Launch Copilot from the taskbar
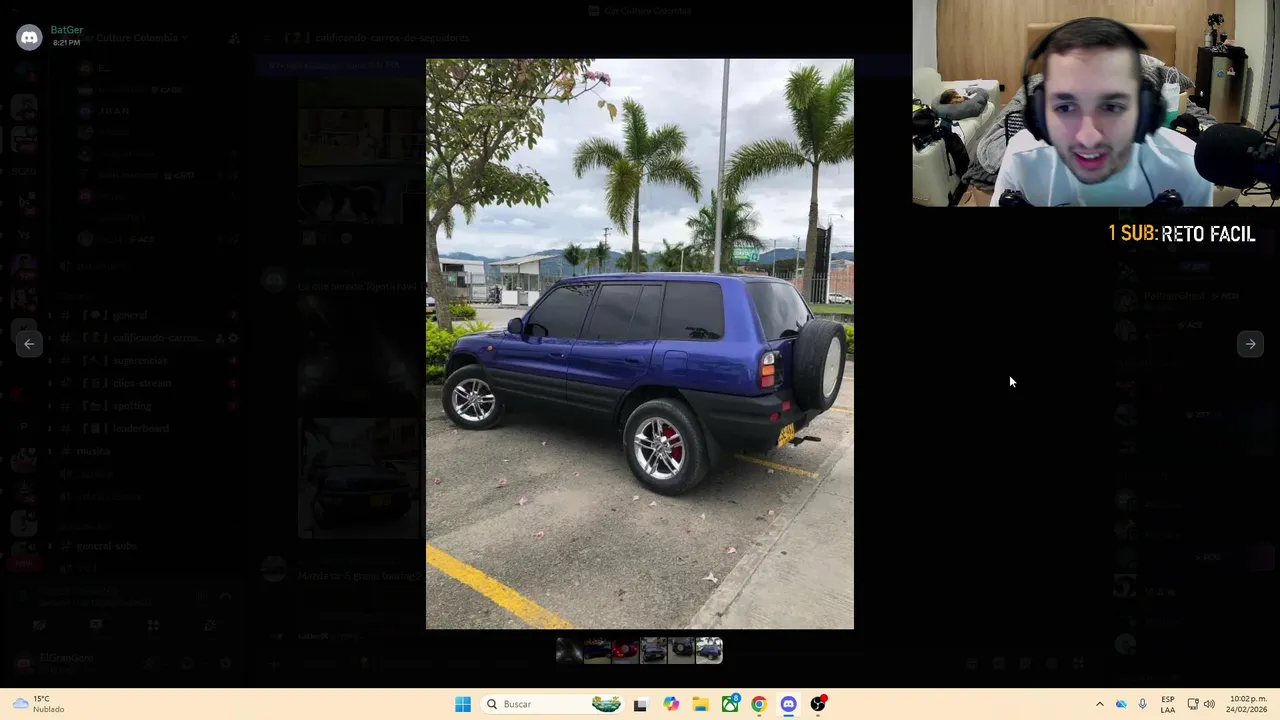Screen dimensions: 1280x720 [671, 704]
